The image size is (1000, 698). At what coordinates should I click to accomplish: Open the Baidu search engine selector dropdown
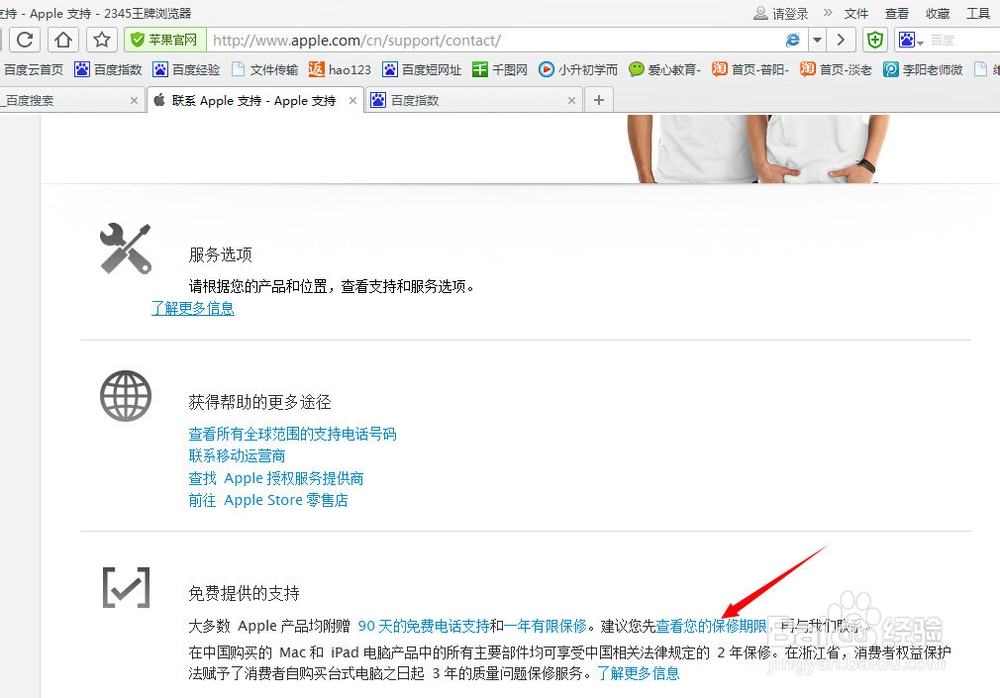[911, 40]
